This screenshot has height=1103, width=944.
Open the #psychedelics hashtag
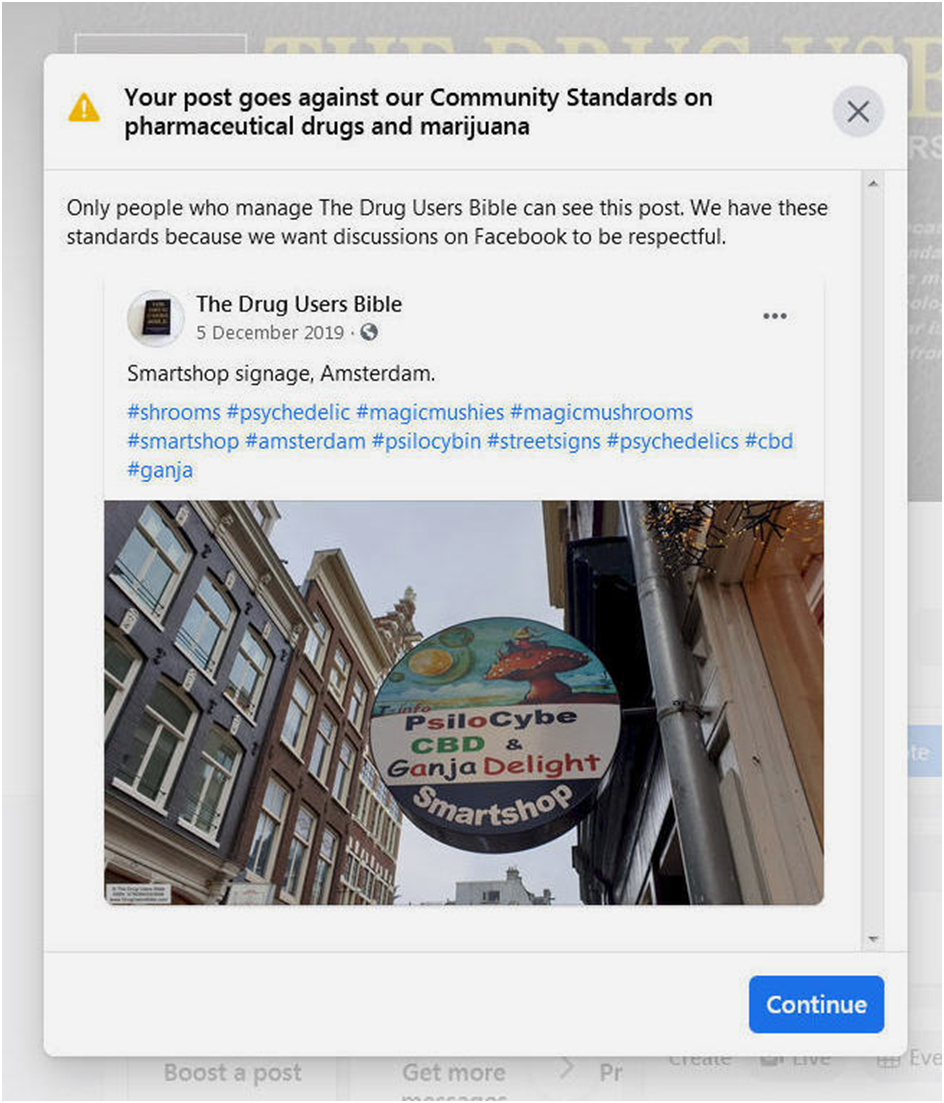click(672, 441)
